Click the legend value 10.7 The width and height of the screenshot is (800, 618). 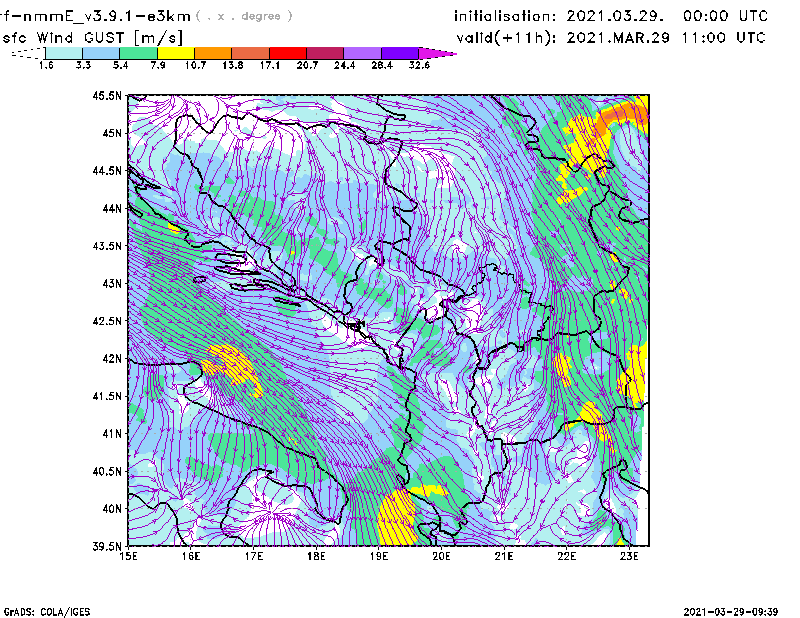click(195, 65)
